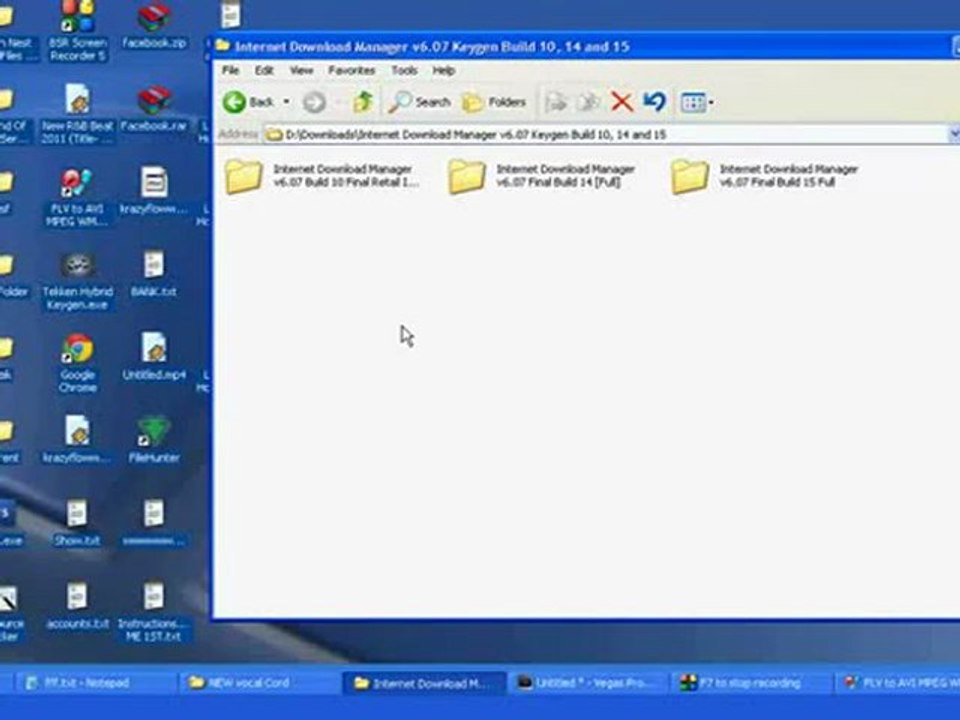Viewport: 960px width, 720px height.
Task: Select the New R&B Beat 2011 file icon
Action: [x=77, y=115]
